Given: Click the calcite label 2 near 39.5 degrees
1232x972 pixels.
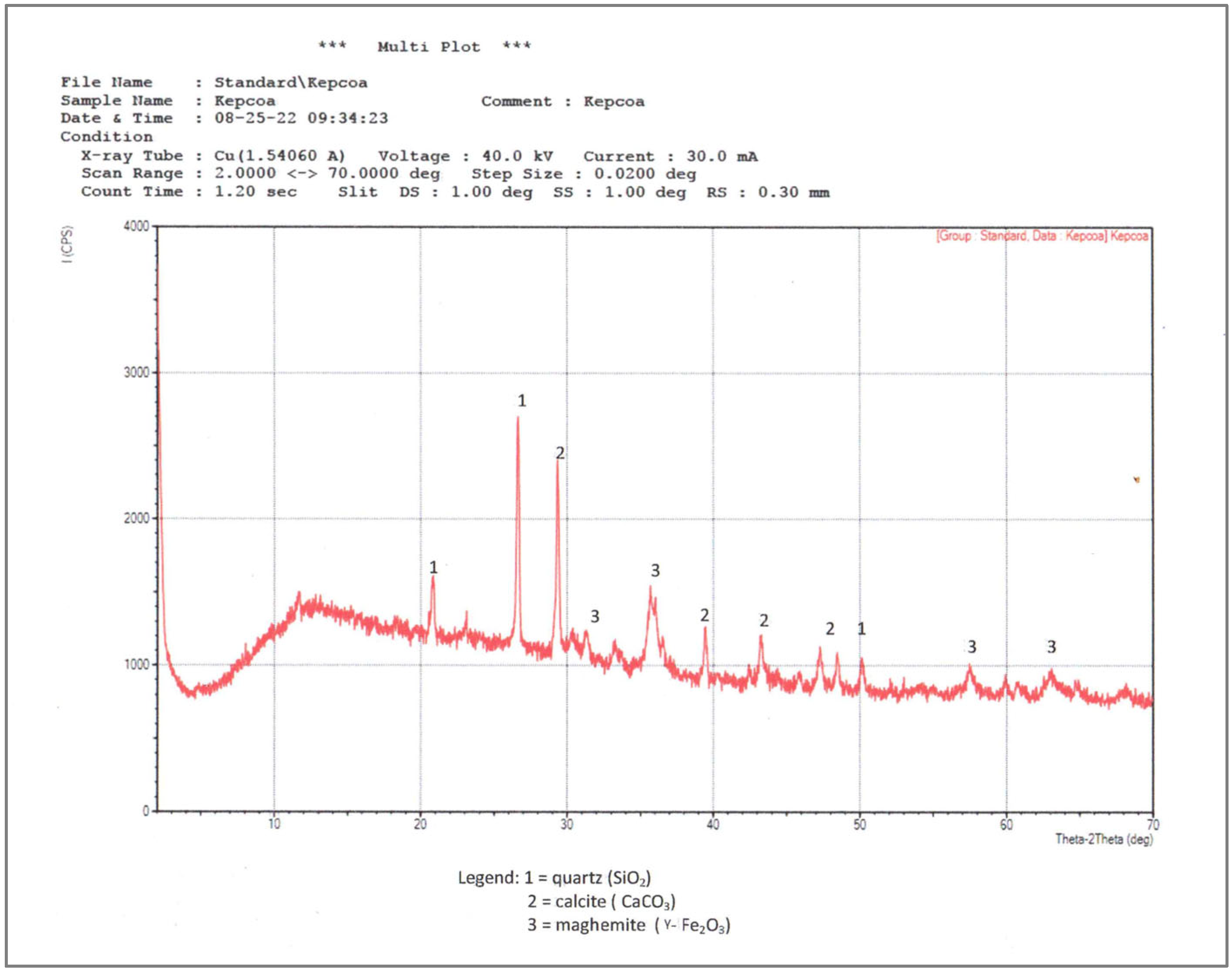Looking at the screenshot, I should coord(705,615).
